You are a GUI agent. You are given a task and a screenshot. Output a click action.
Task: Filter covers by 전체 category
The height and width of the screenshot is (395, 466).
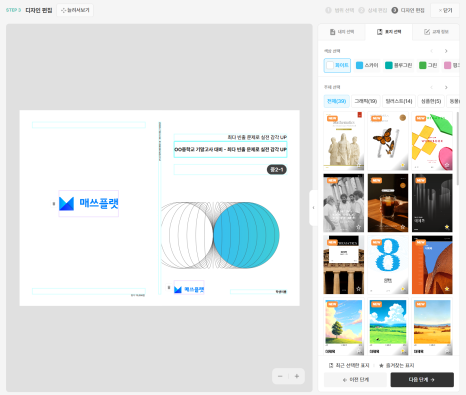coord(337,101)
